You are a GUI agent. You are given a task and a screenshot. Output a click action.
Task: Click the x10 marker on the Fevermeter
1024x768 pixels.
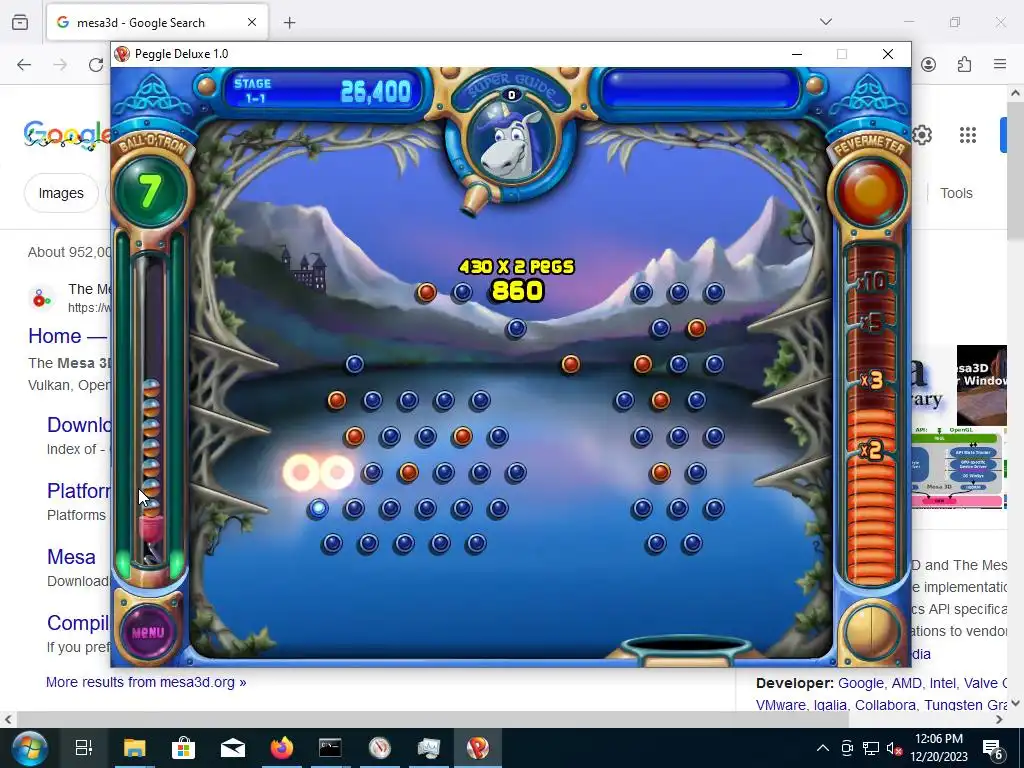point(873,281)
